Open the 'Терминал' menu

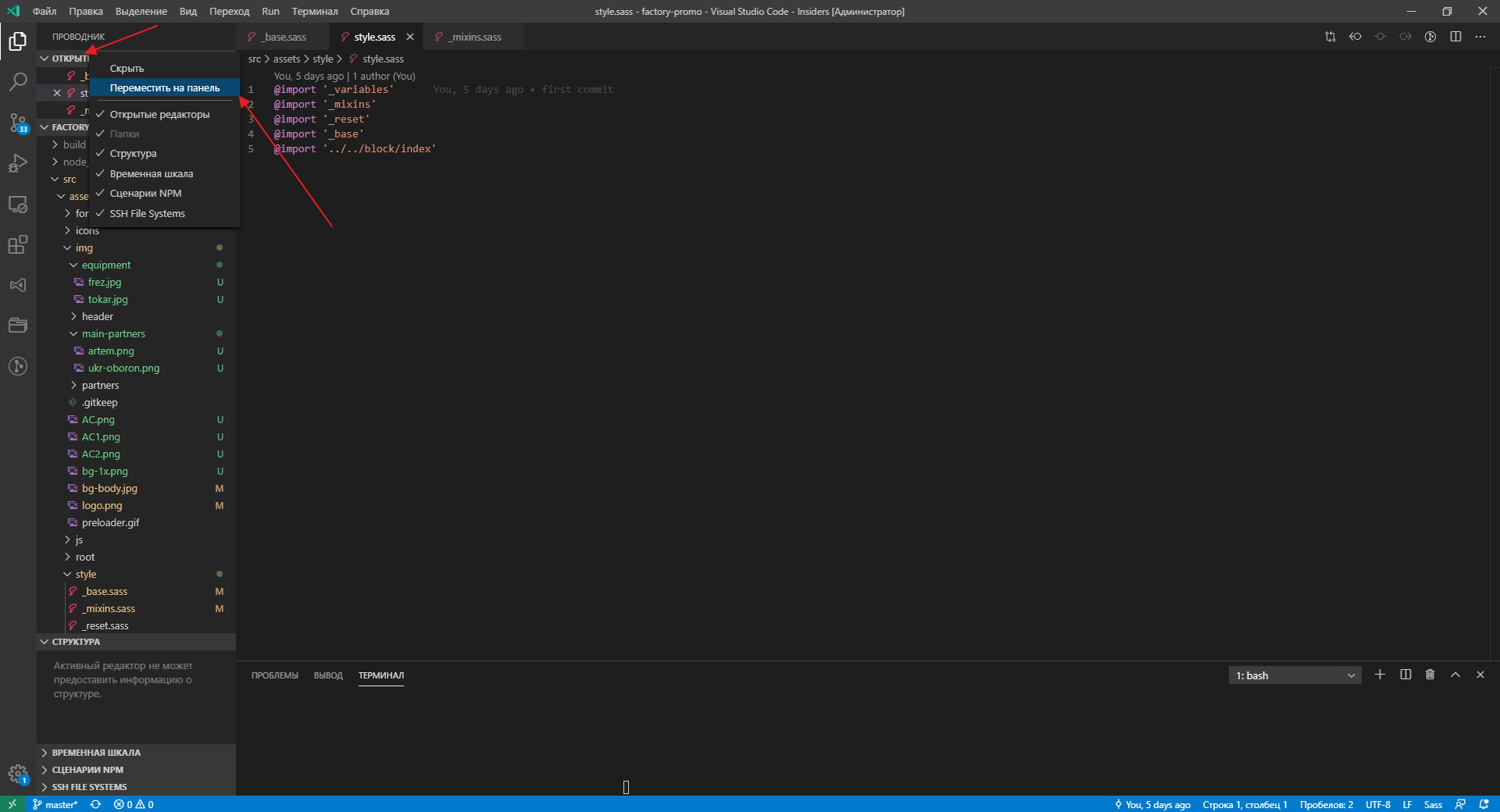tap(315, 11)
